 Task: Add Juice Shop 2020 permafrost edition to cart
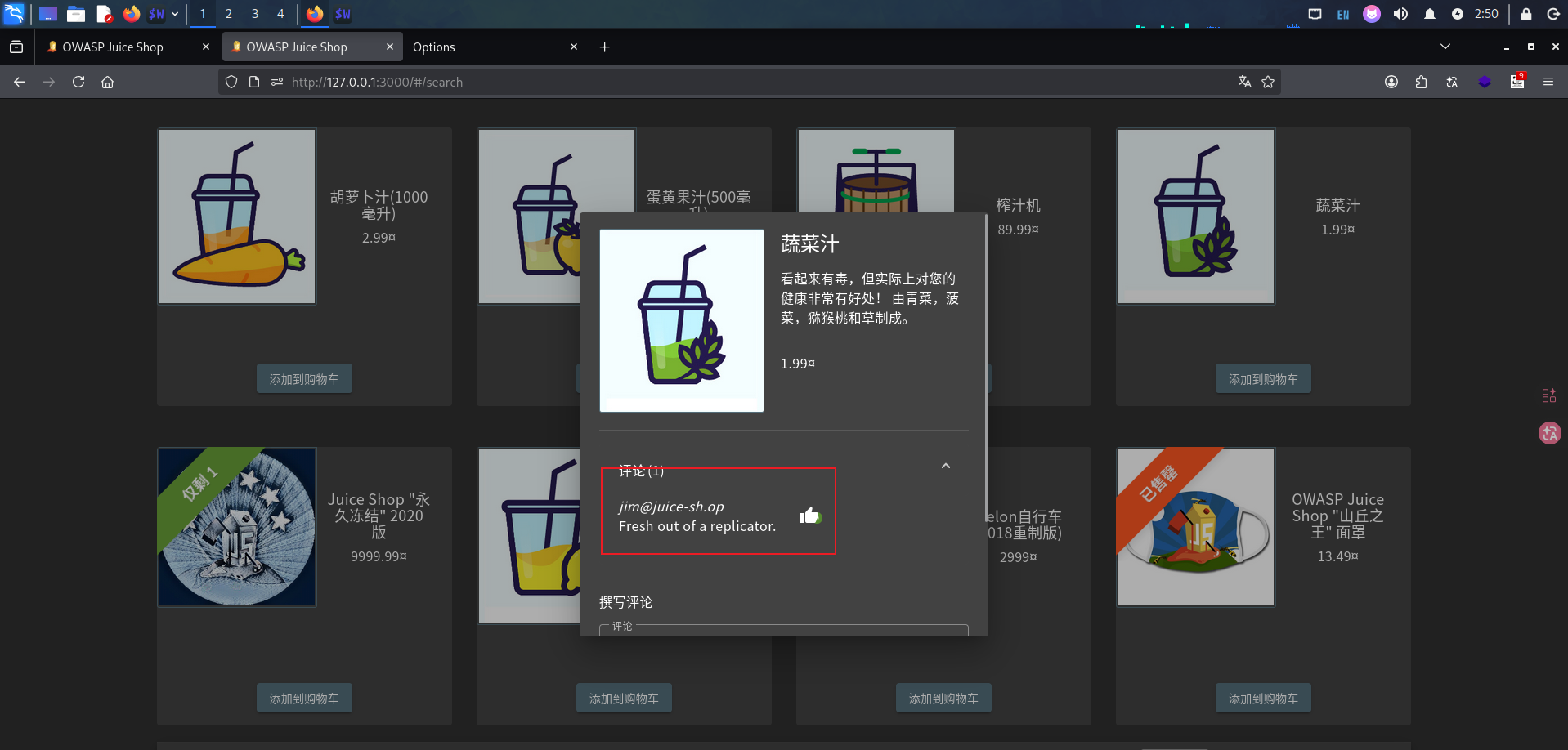click(304, 699)
